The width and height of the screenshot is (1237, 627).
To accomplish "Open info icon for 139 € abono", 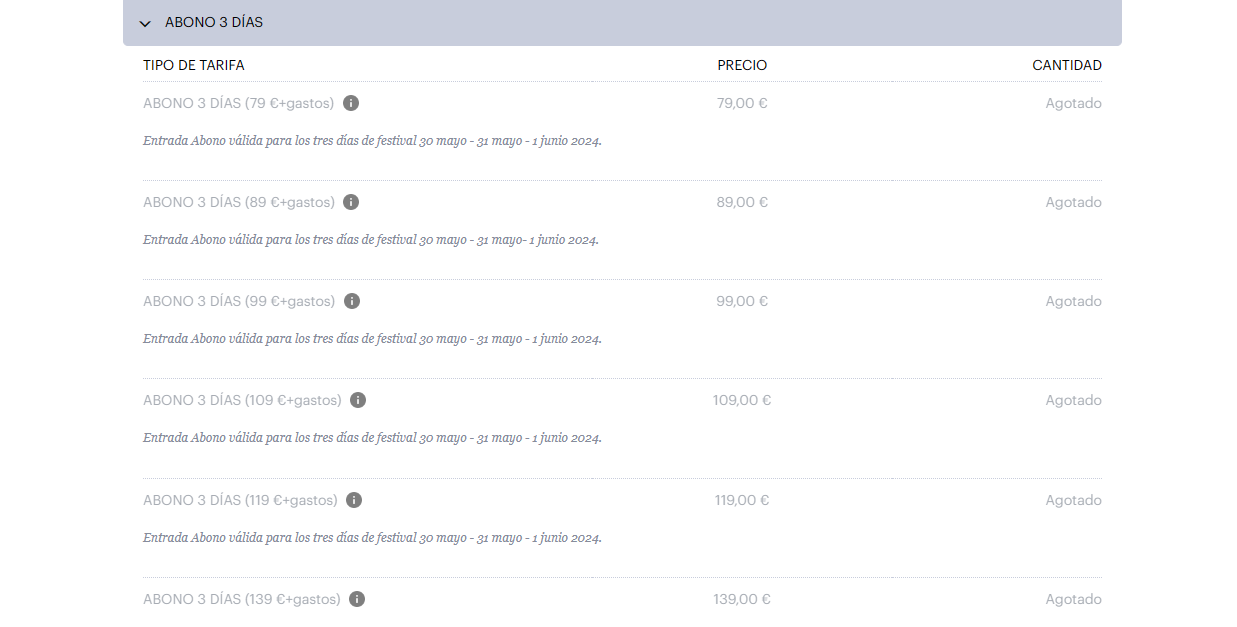I will (357, 599).
